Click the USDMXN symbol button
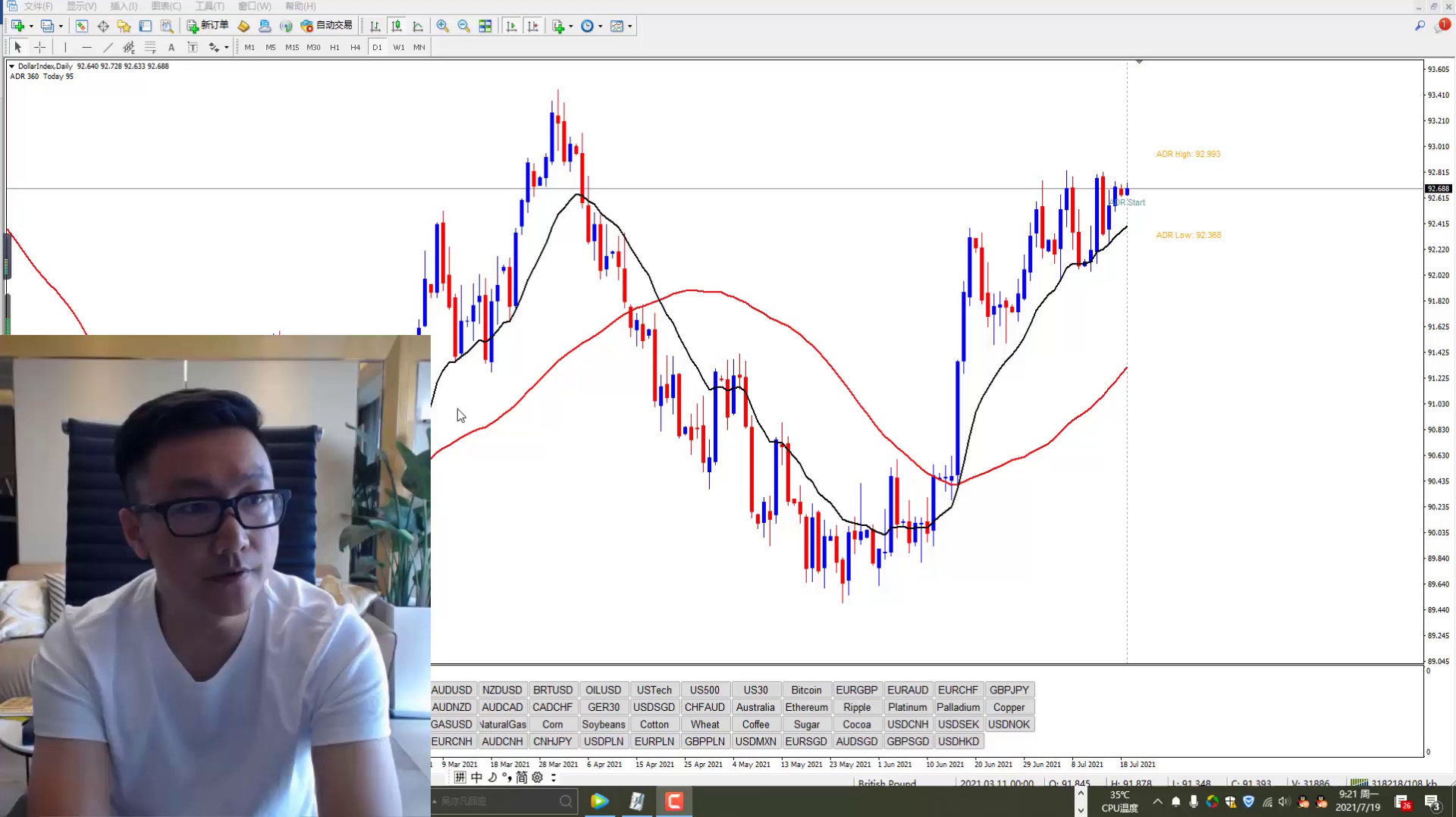Viewport: 1456px width, 817px height. [x=755, y=742]
